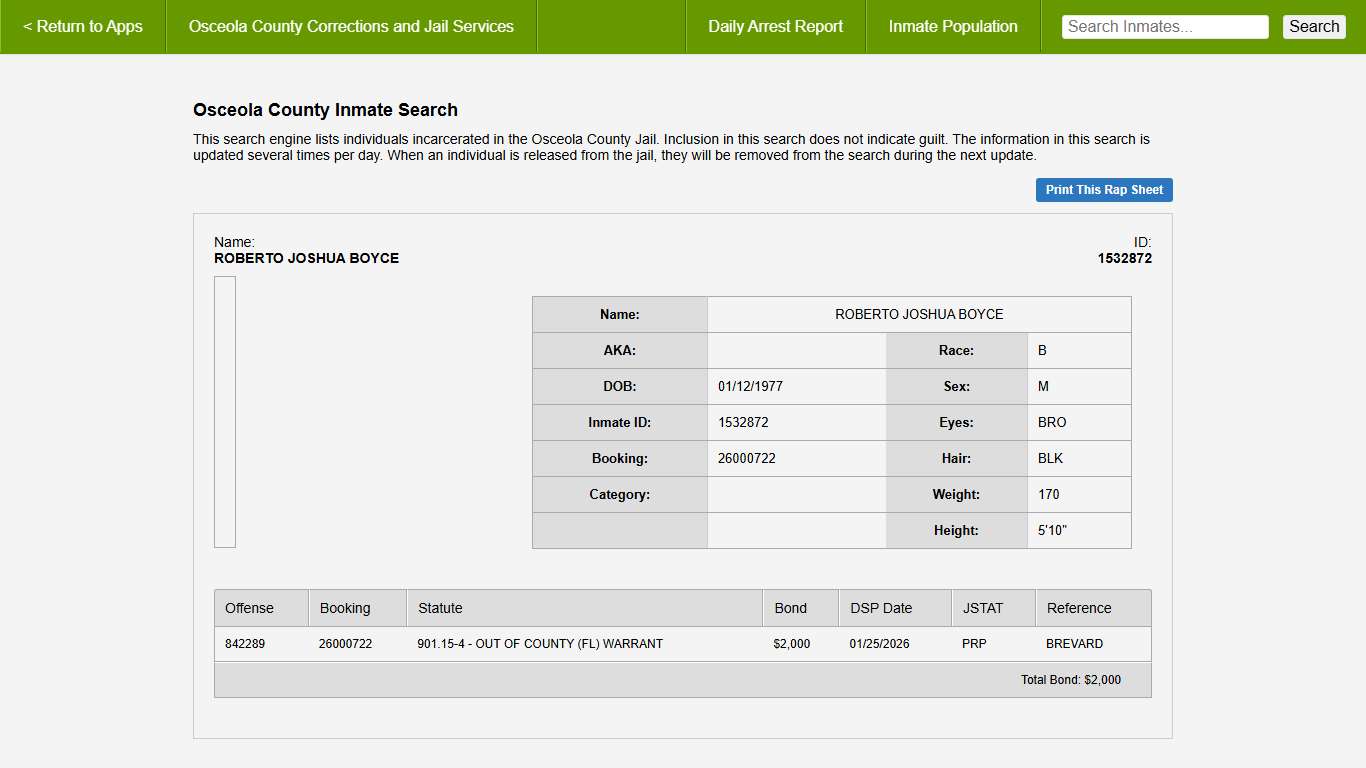Go to the Inmate Population page
The width and height of the screenshot is (1366, 768).
coord(953,27)
